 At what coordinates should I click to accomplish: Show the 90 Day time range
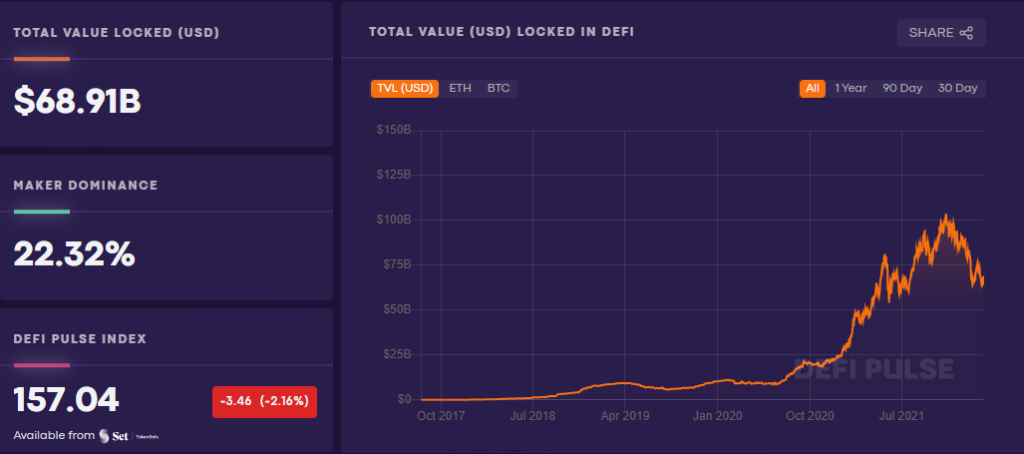(903, 88)
